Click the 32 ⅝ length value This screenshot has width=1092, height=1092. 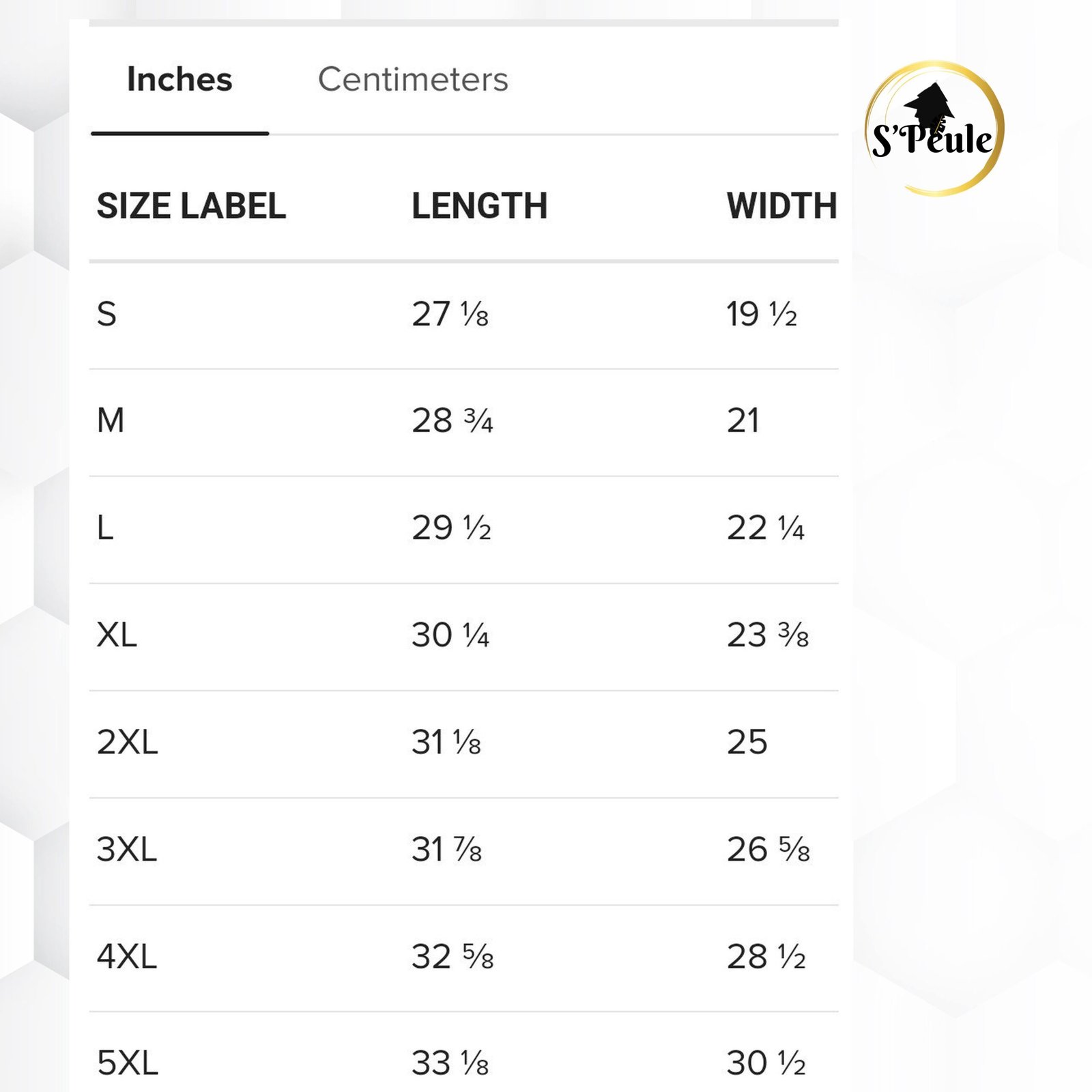pyautogui.click(x=452, y=957)
